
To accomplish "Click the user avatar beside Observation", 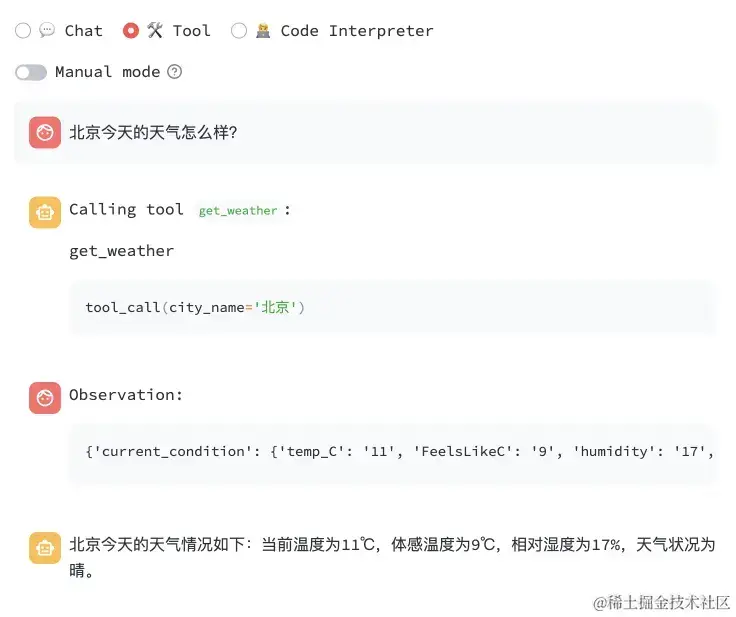I will click(45, 398).
